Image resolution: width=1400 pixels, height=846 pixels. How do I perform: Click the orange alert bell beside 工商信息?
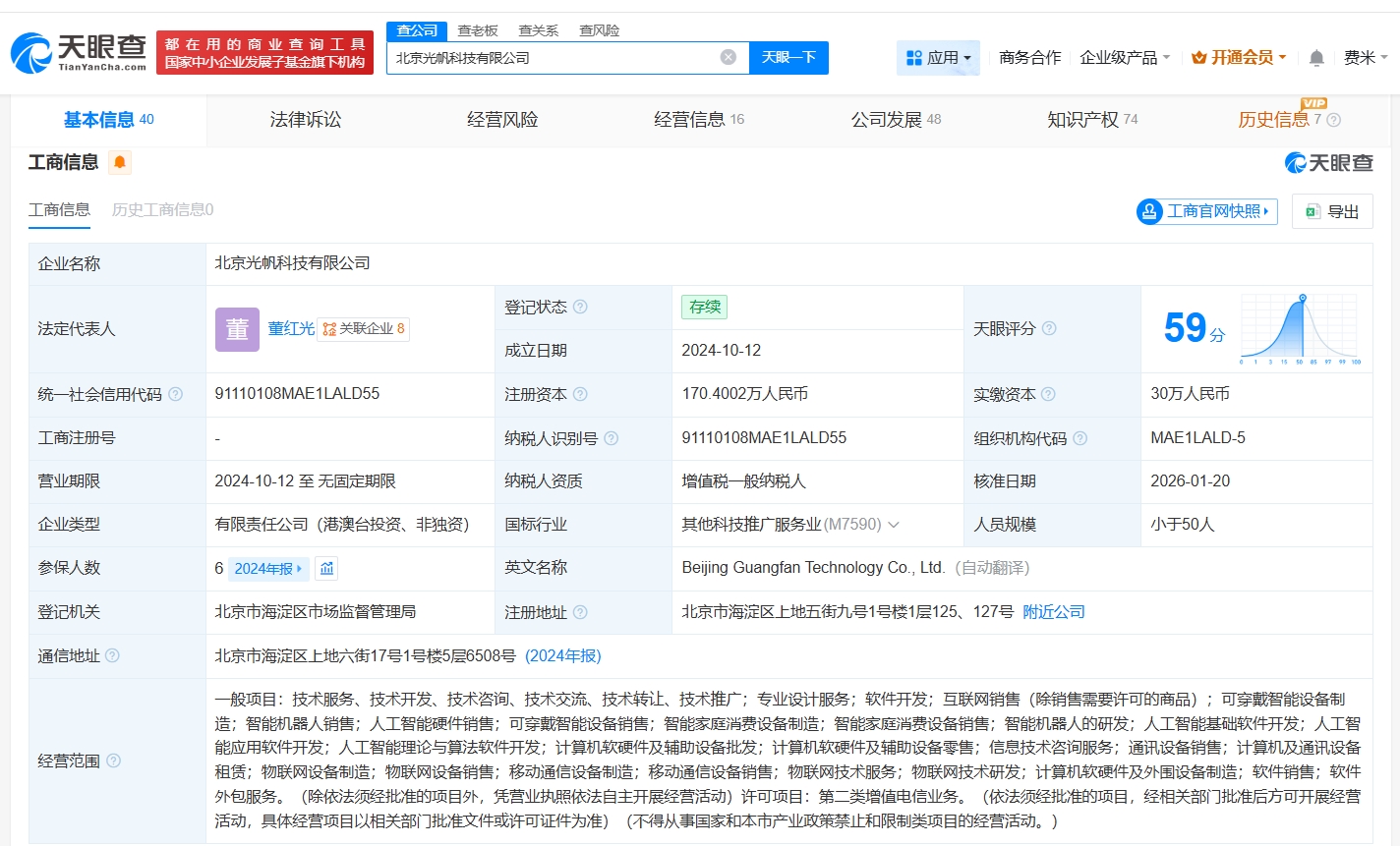[120, 162]
